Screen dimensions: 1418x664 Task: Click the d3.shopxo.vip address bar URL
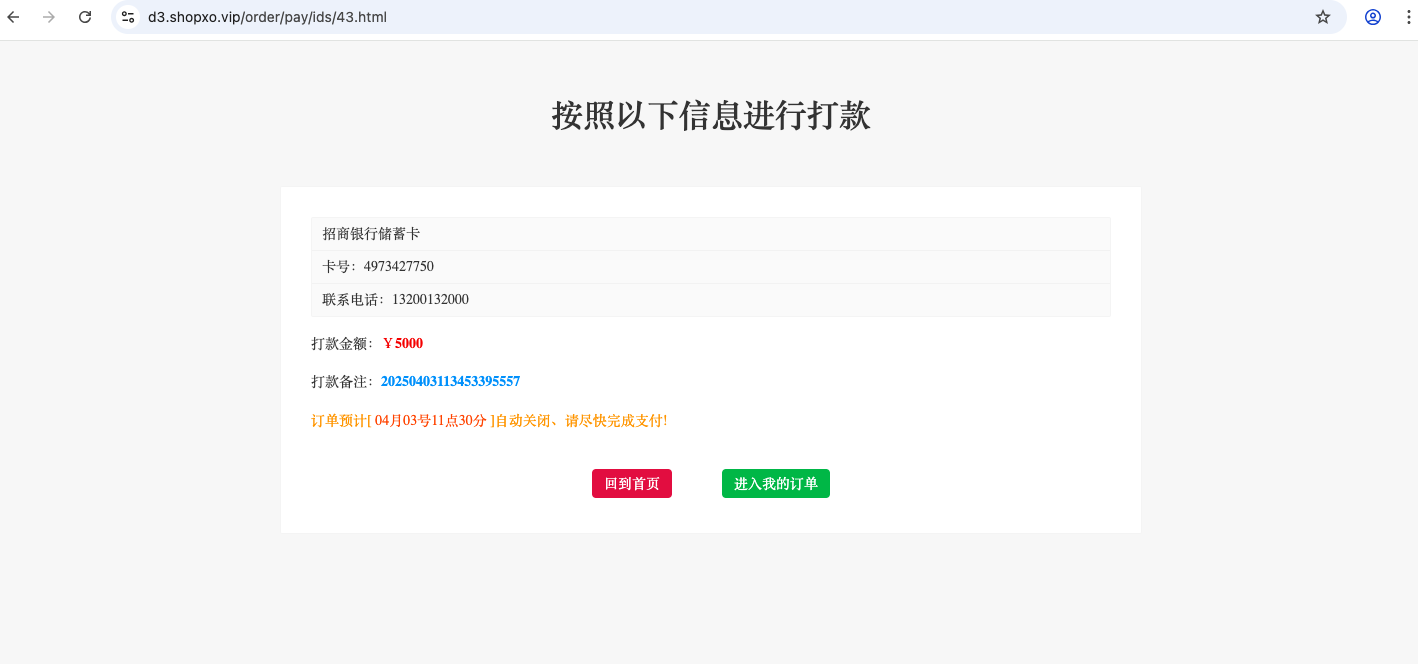pos(267,17)
